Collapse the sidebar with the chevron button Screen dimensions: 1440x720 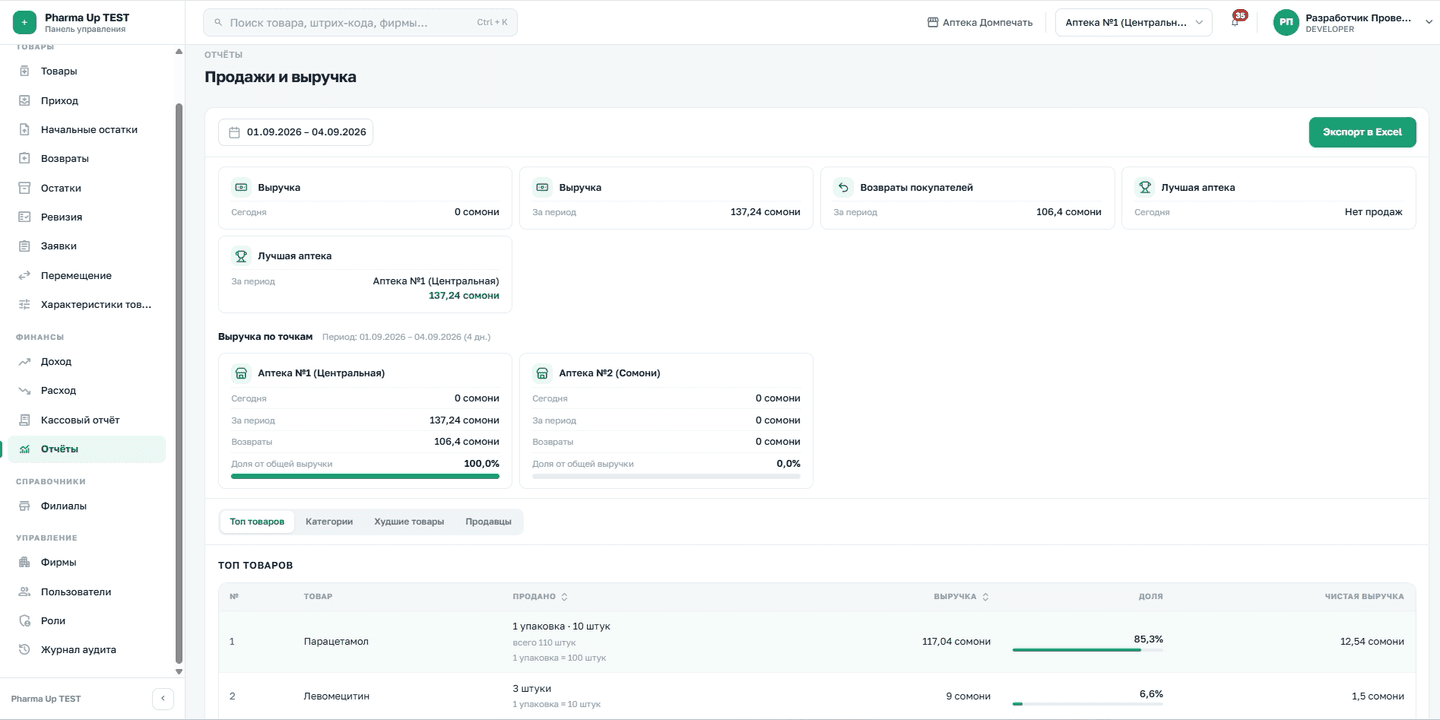163,699
